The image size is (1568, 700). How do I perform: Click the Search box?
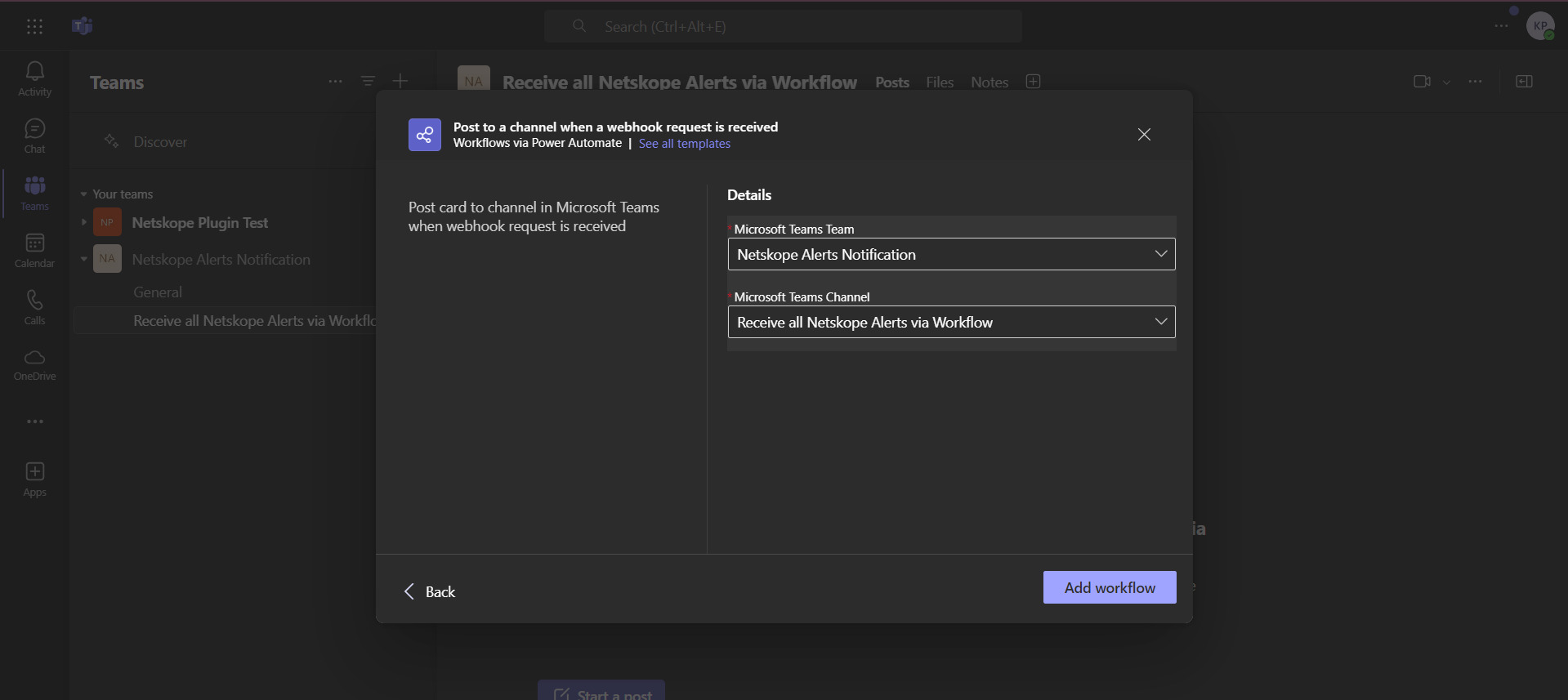click(783, 26)
